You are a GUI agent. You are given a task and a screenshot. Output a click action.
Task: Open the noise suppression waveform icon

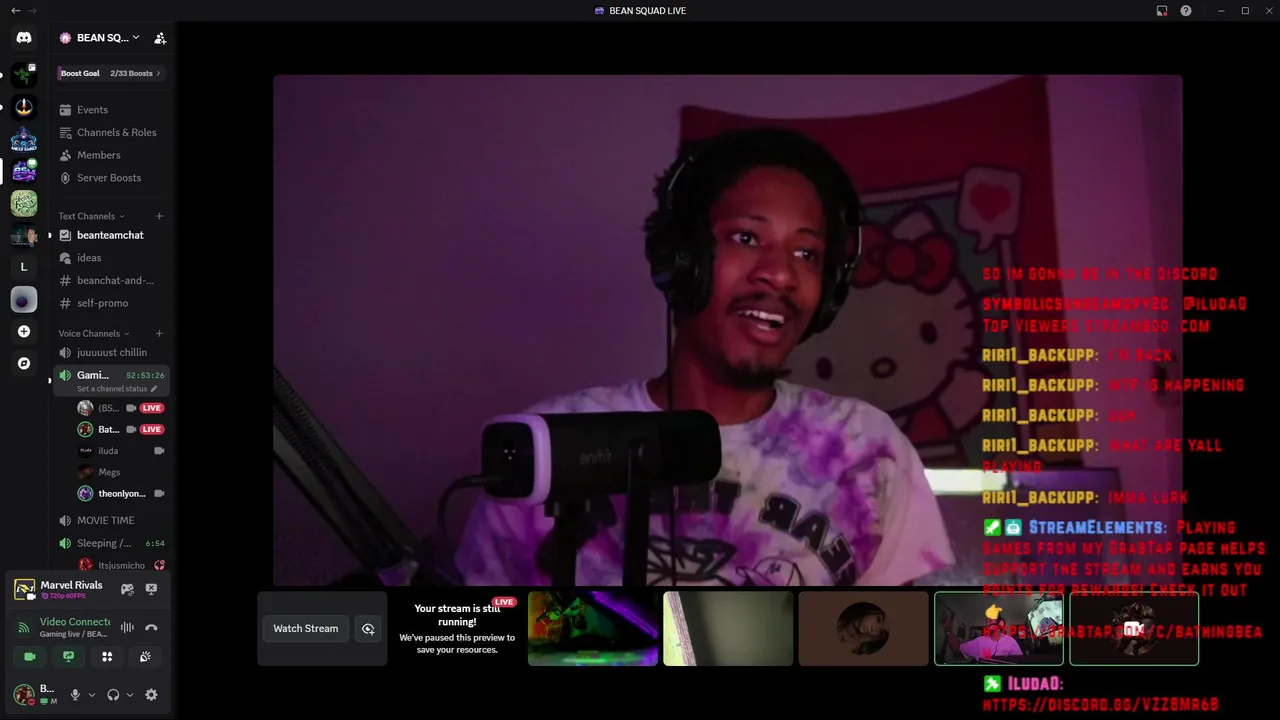127,627
